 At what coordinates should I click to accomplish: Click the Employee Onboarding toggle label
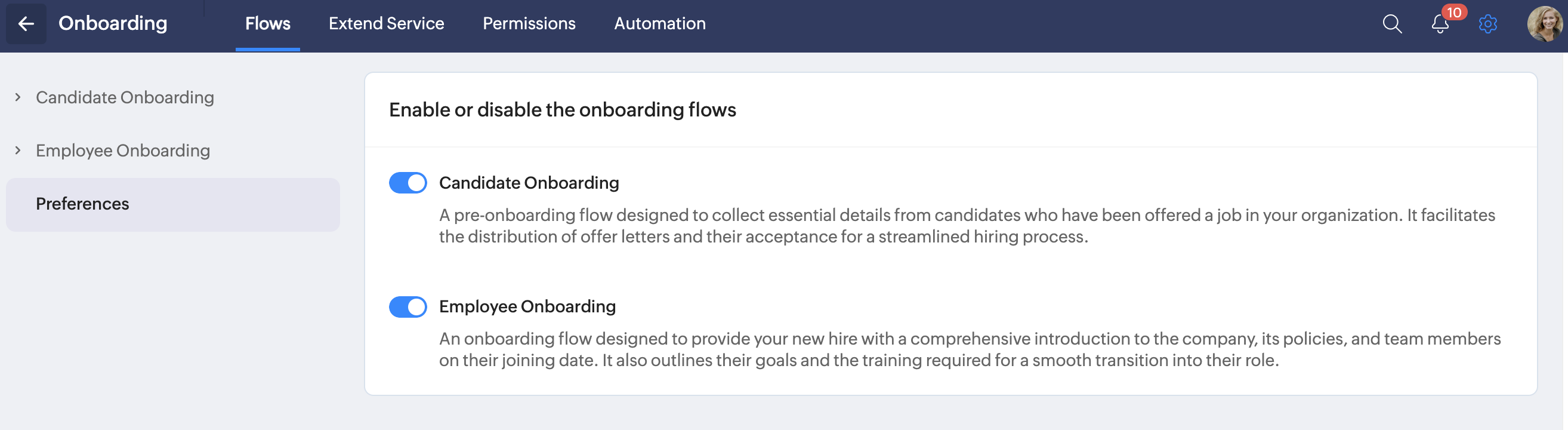[x=527, y=306]
